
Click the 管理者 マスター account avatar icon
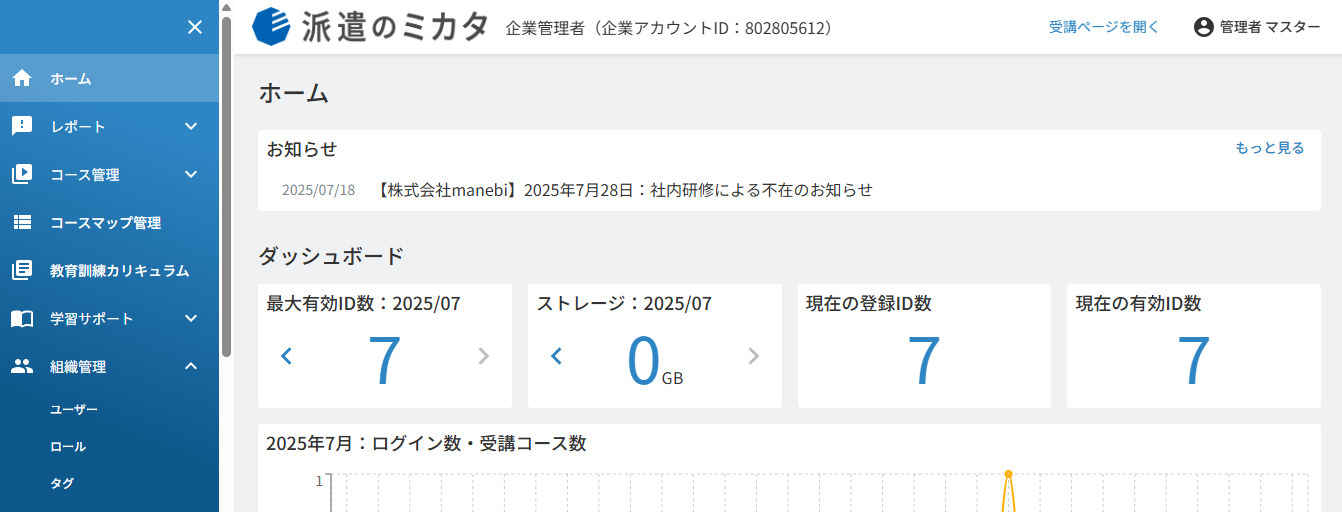click(x=1204, y=27)
